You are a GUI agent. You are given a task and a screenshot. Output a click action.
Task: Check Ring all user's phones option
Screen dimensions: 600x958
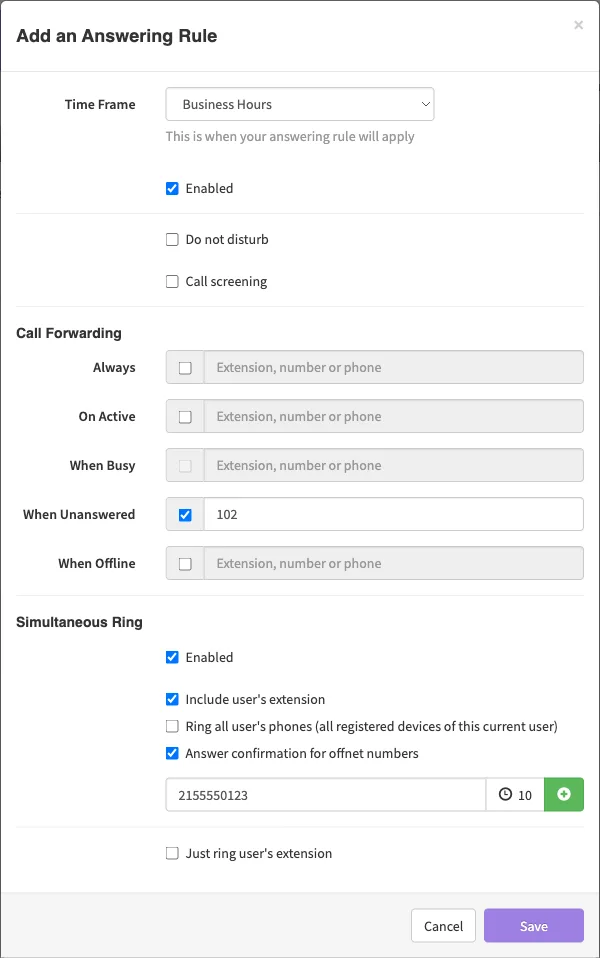pos(172,726)
